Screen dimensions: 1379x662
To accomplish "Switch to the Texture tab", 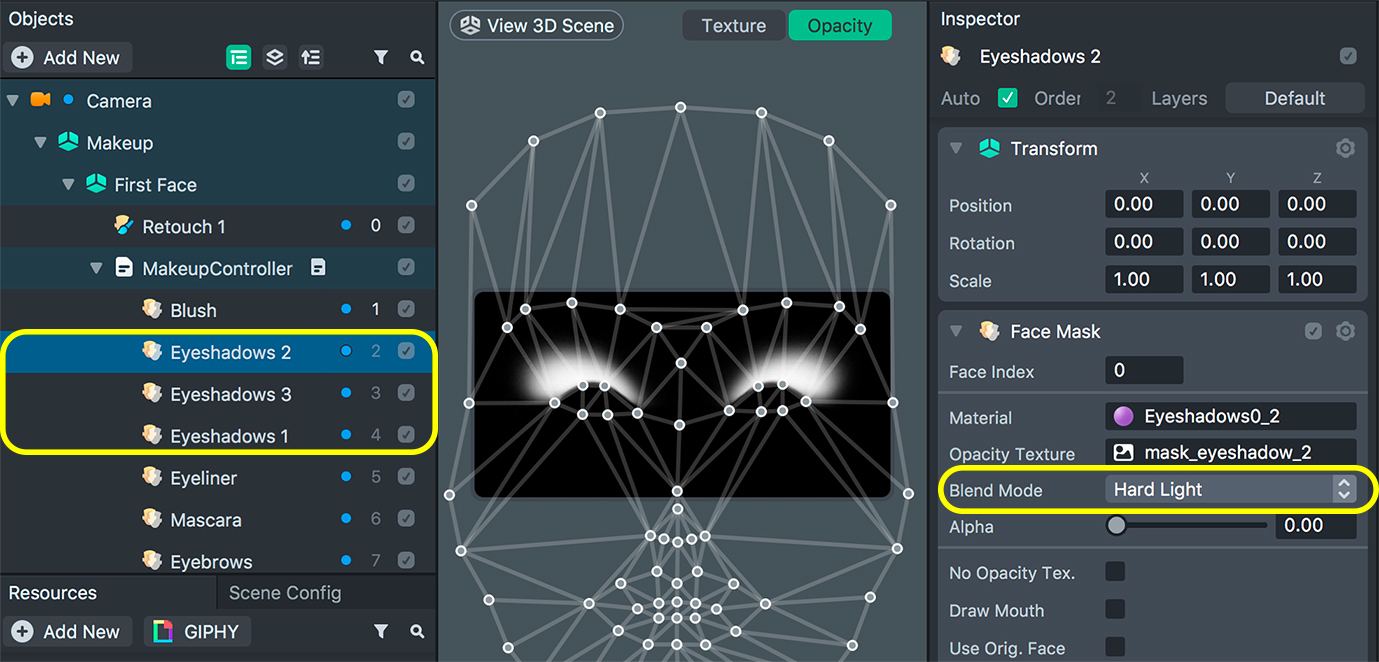I will point(733,26).
